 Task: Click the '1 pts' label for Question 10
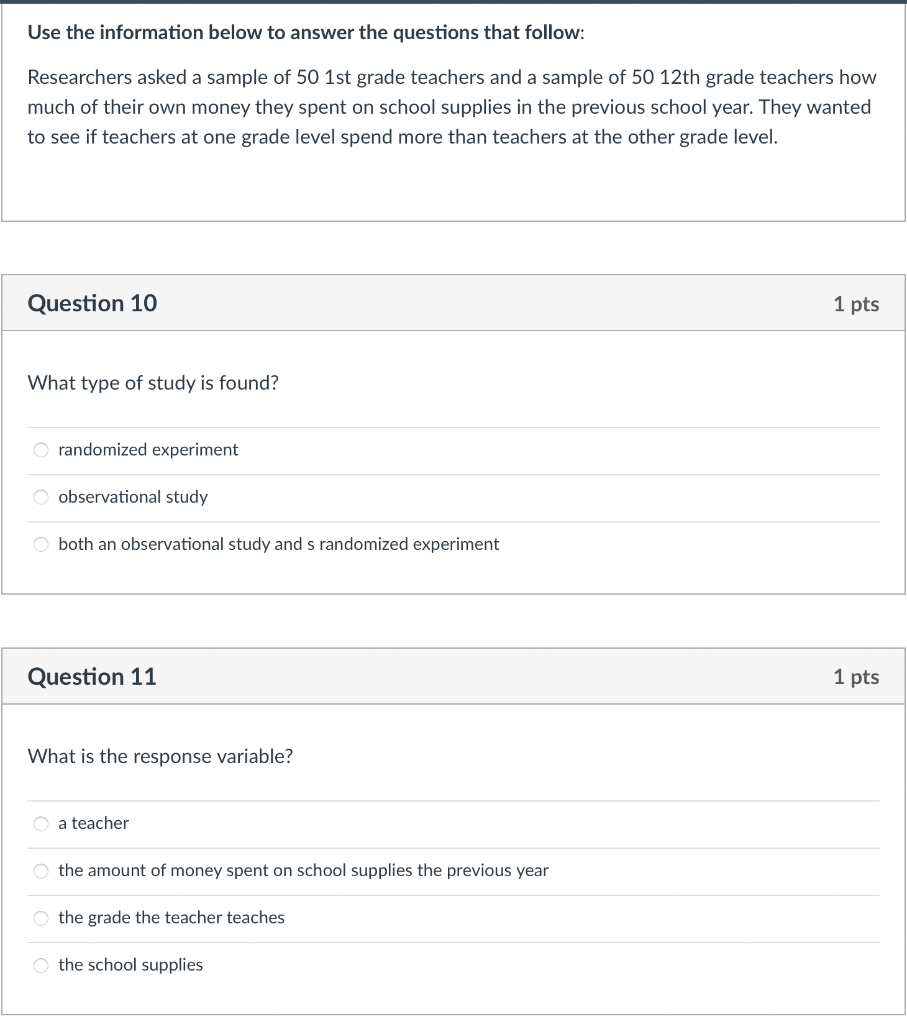(x=856, y=304)
